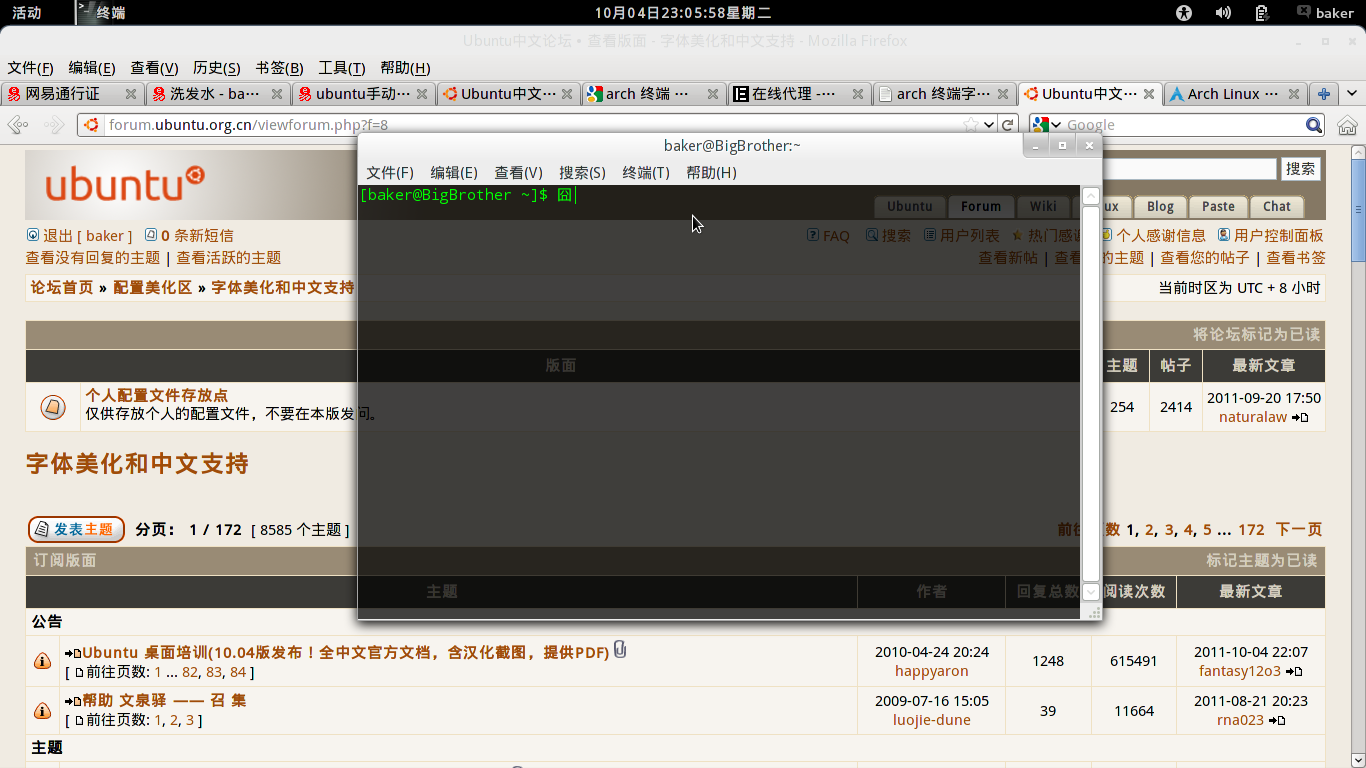Open terminal 搜索(S) menu
Viewport: 1366px width, 768px height.
[582, 172]
